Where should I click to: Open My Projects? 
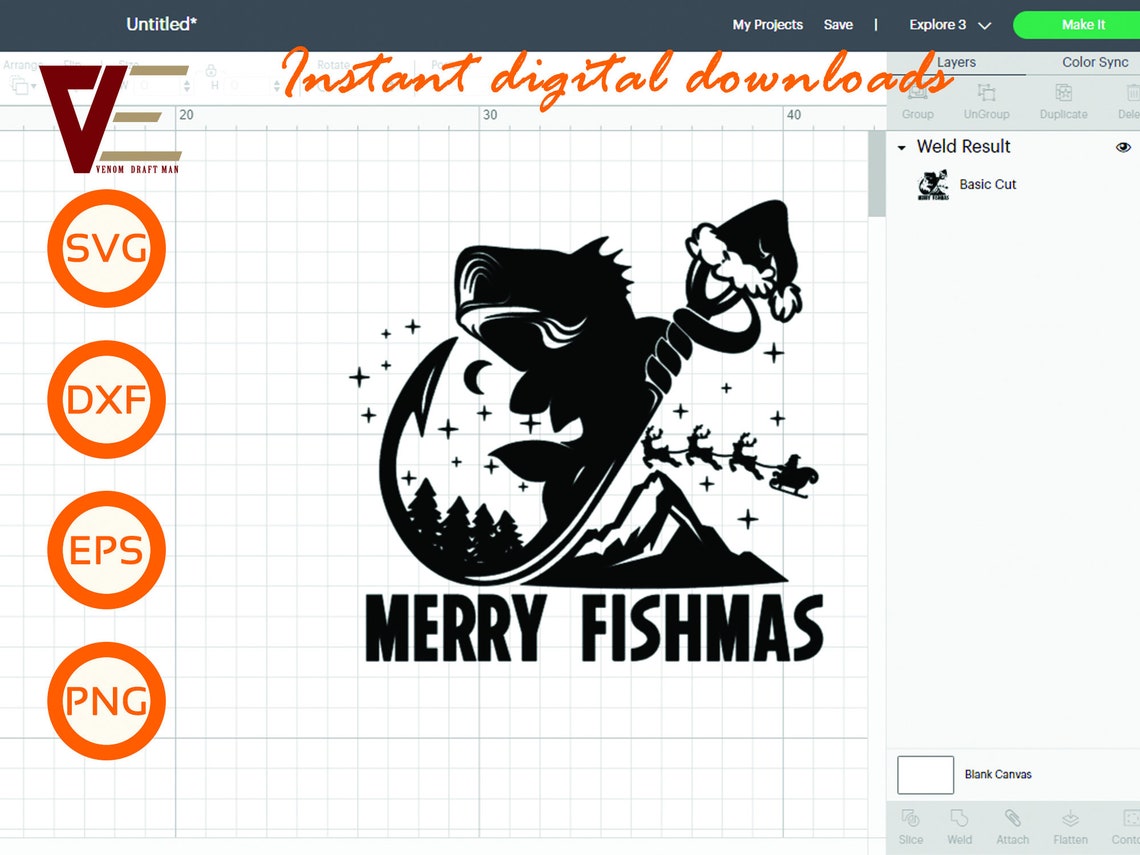pyautogui.click(x=767, y=25)
